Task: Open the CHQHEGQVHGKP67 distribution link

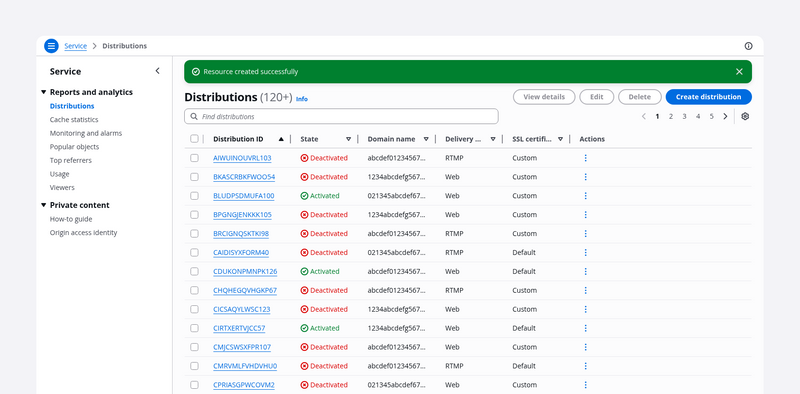Action: [245, 290]
